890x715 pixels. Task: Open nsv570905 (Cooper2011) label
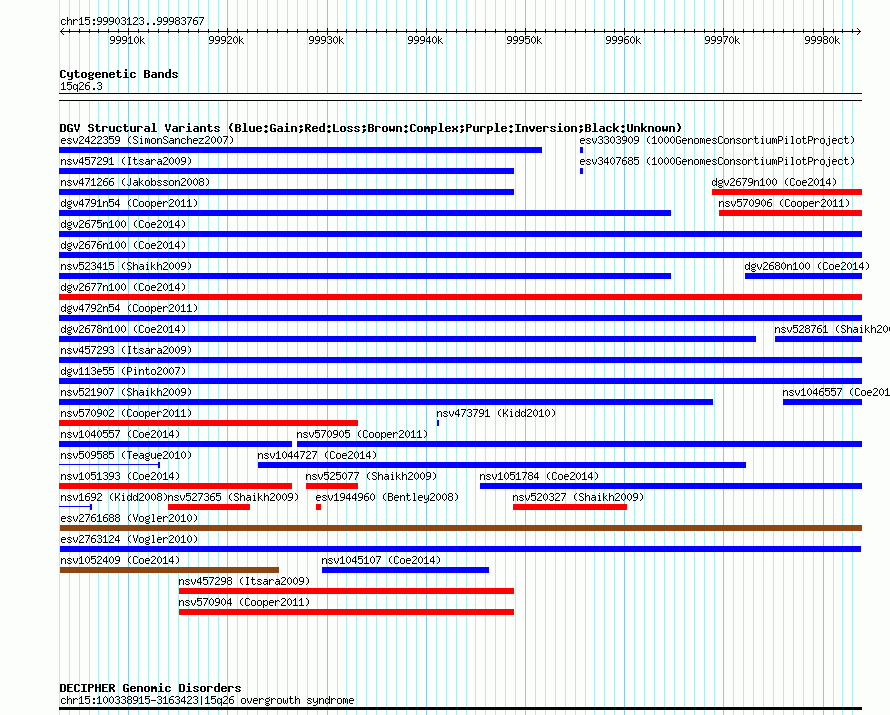(x=362, y=434)
